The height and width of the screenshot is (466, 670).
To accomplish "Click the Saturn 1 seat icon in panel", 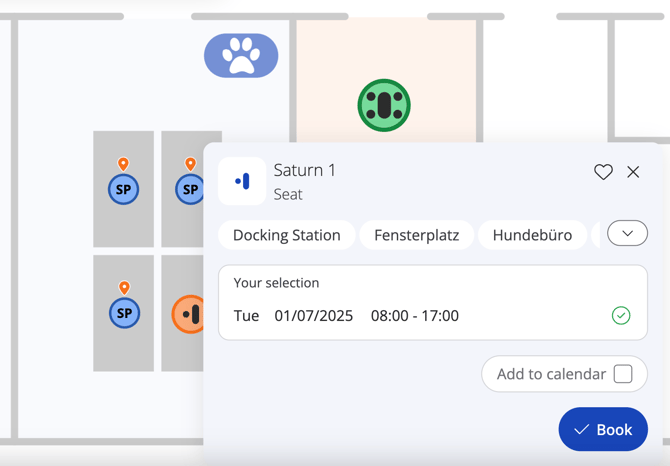I will [x=242, y=181].
